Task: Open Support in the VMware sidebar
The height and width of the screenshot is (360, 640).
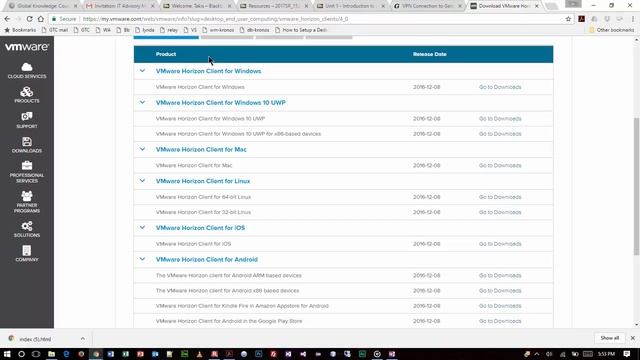Action: 27,120
